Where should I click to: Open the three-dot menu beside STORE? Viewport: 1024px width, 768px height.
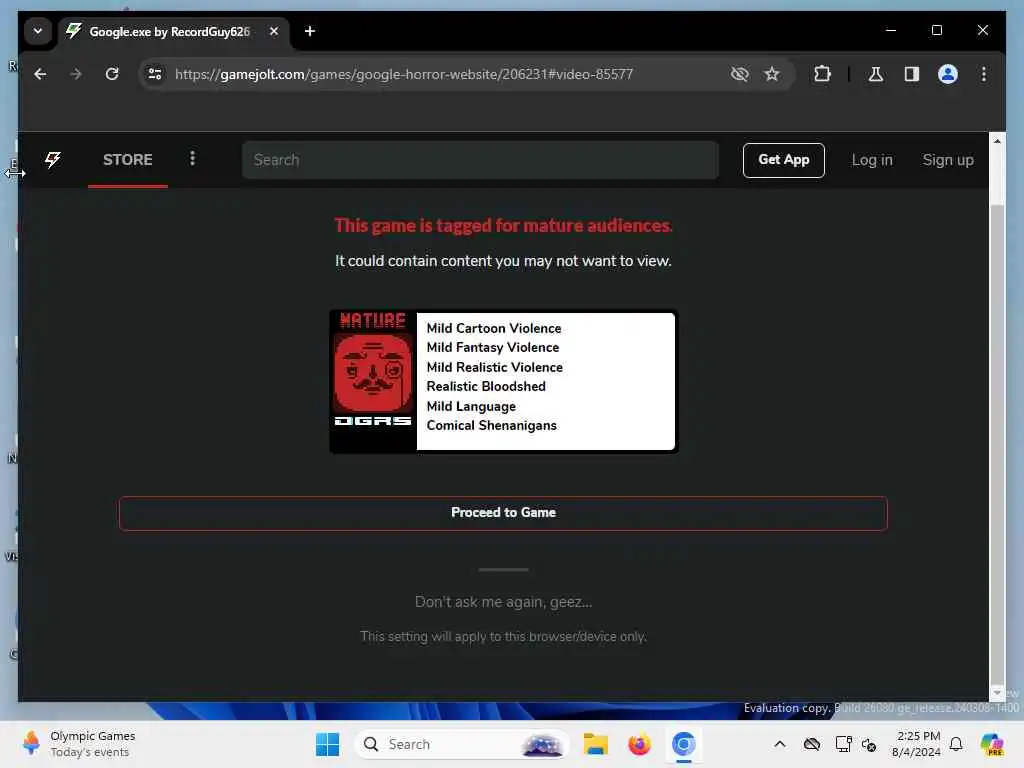192,159
